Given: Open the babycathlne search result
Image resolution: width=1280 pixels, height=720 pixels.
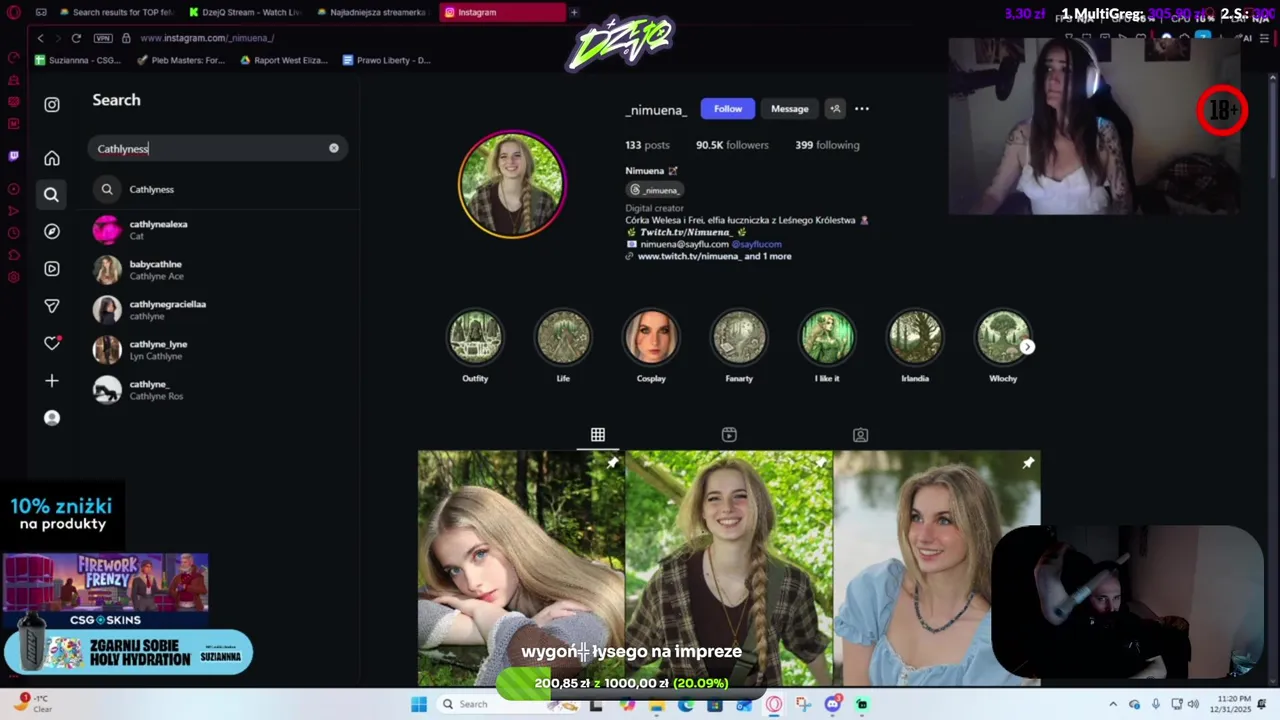Looking at the screenshot, I should pos(218,270).
